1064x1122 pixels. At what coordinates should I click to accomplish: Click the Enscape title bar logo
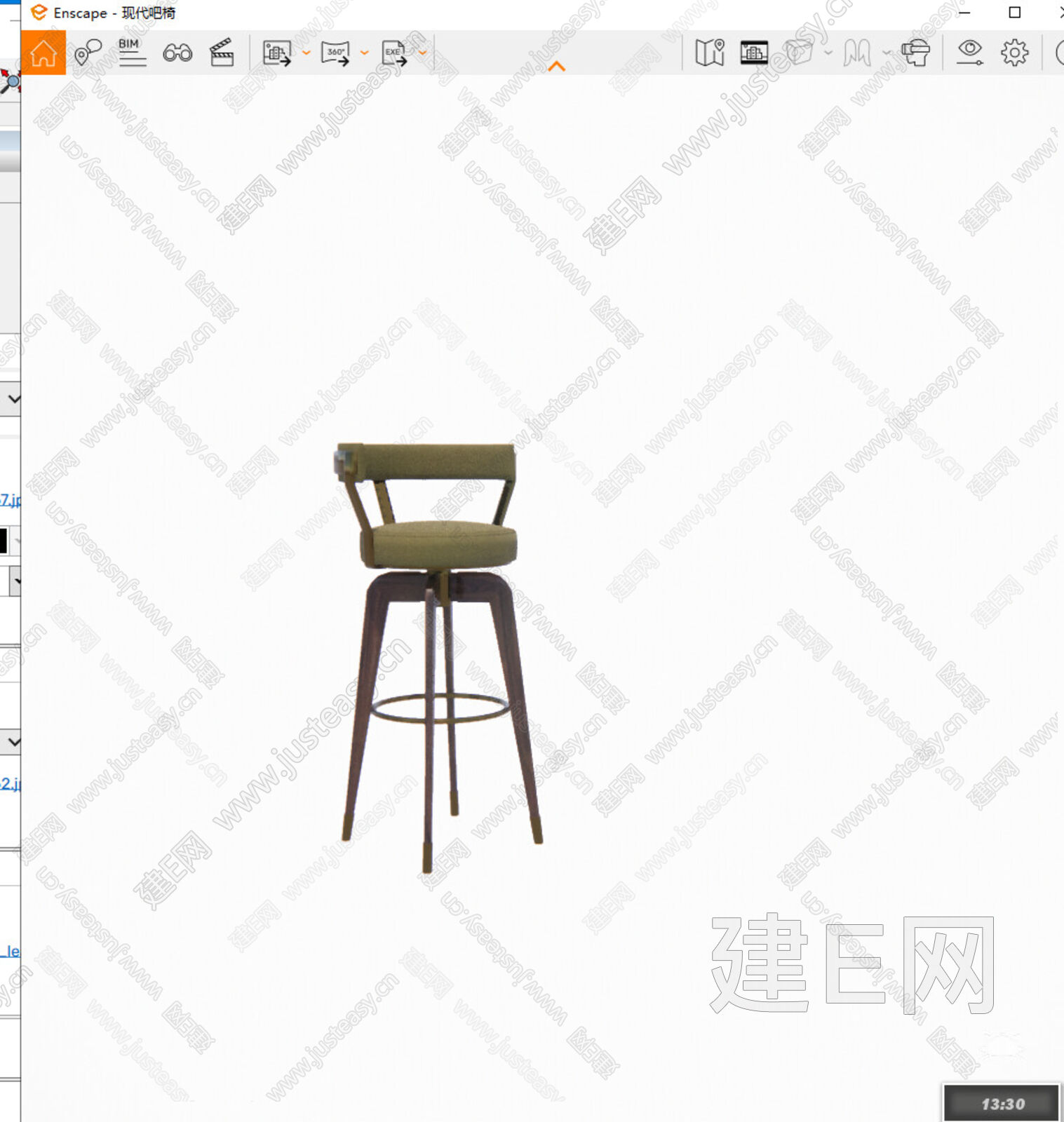pyautogui.click(x=39, y=13)
